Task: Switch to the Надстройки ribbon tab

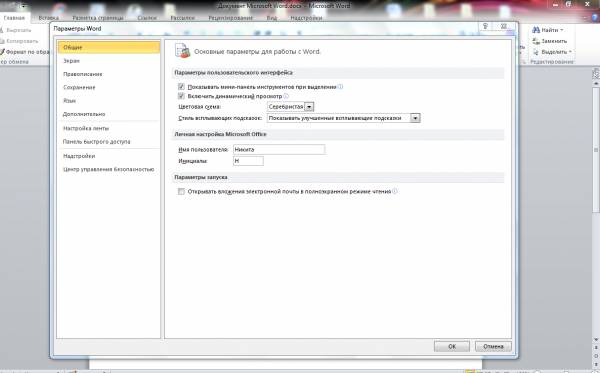Action: 306,18
